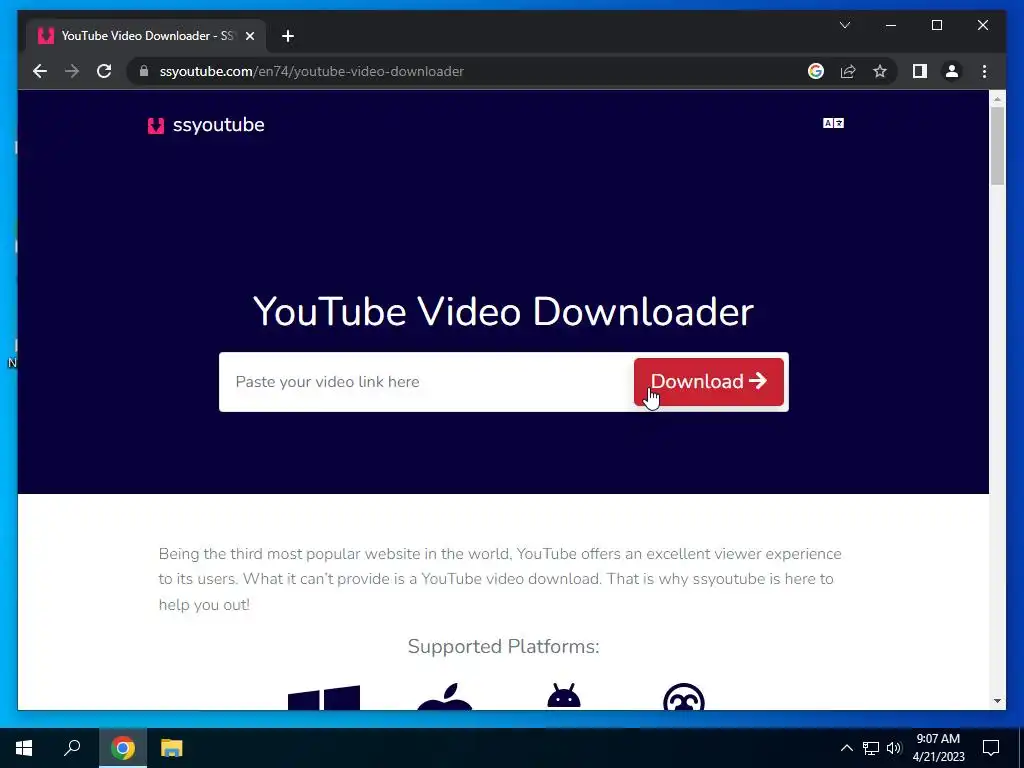This screenshot has height=768, width=1024.
Task: Open the notification center icon
Action: (x=991, y=748)
